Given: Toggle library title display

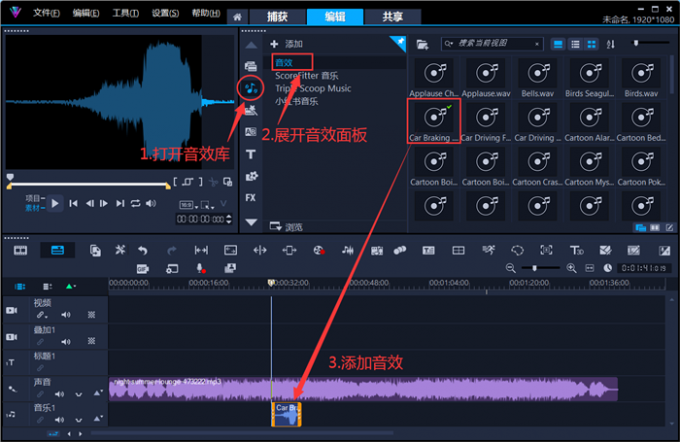Looking at the screenshot, I should [x=558, y=44].
